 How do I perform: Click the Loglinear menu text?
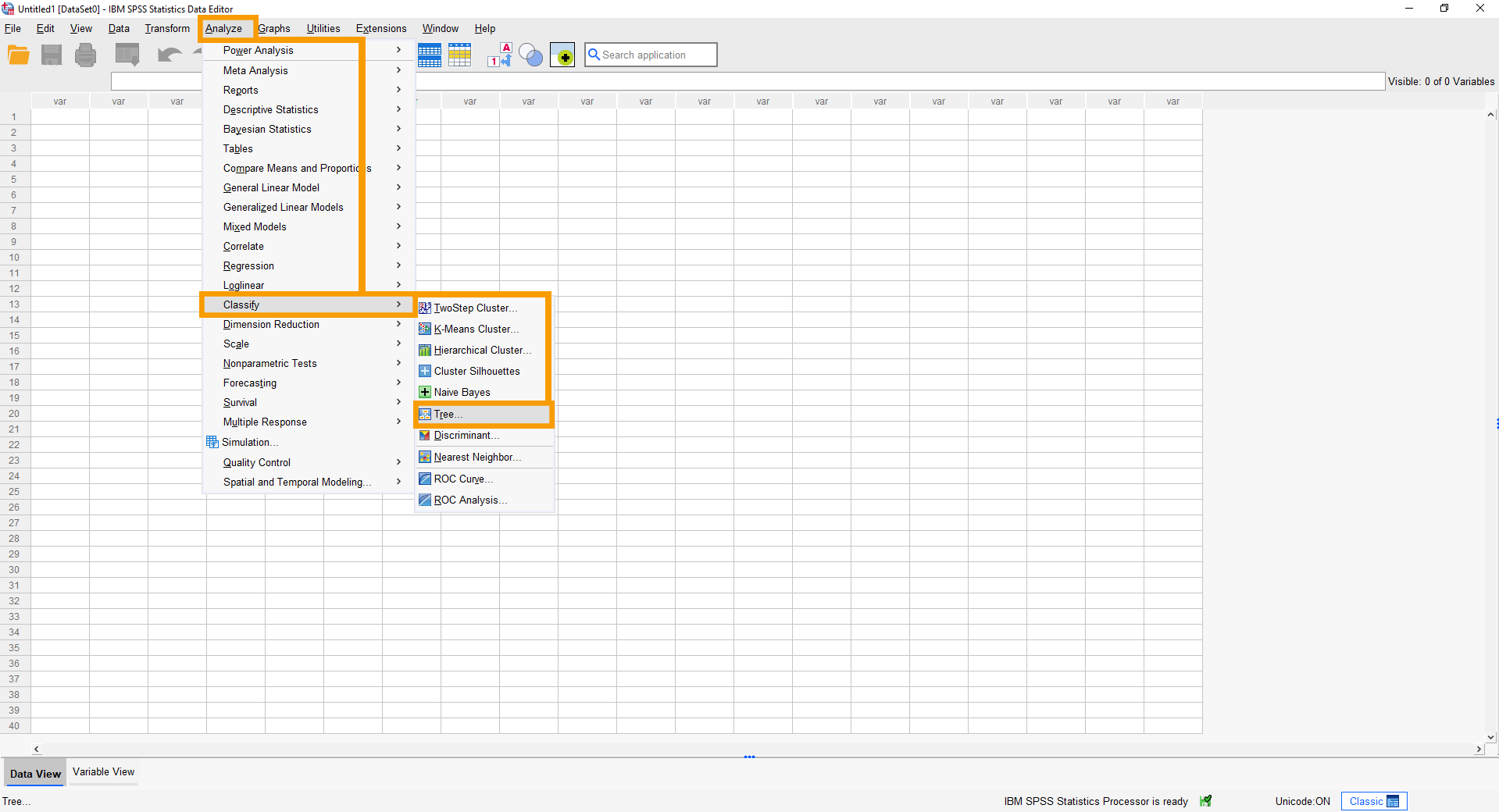click(244, 285)
